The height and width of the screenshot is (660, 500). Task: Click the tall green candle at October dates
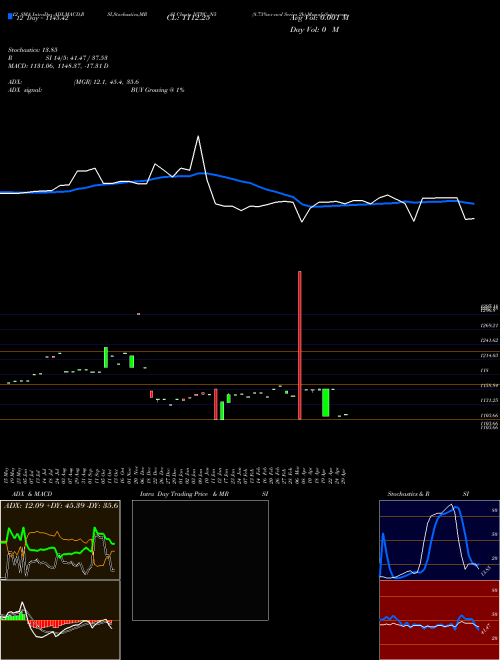(x=106, y=357)
